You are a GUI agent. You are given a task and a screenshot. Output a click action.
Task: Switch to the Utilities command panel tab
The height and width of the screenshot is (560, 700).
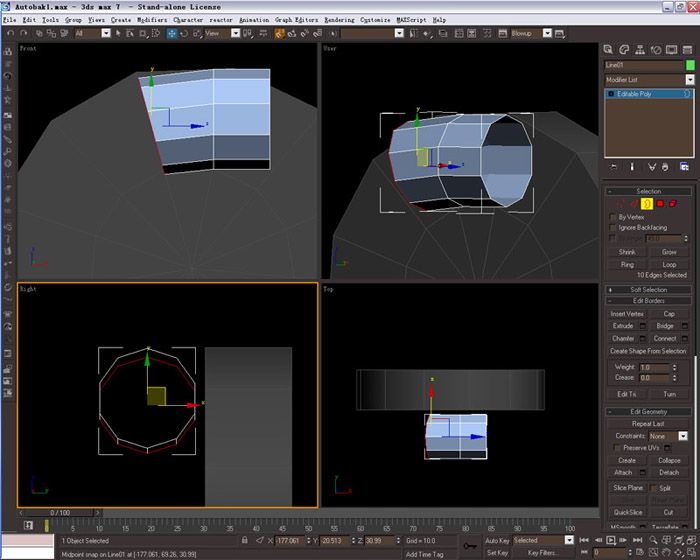tap(688, 50)
